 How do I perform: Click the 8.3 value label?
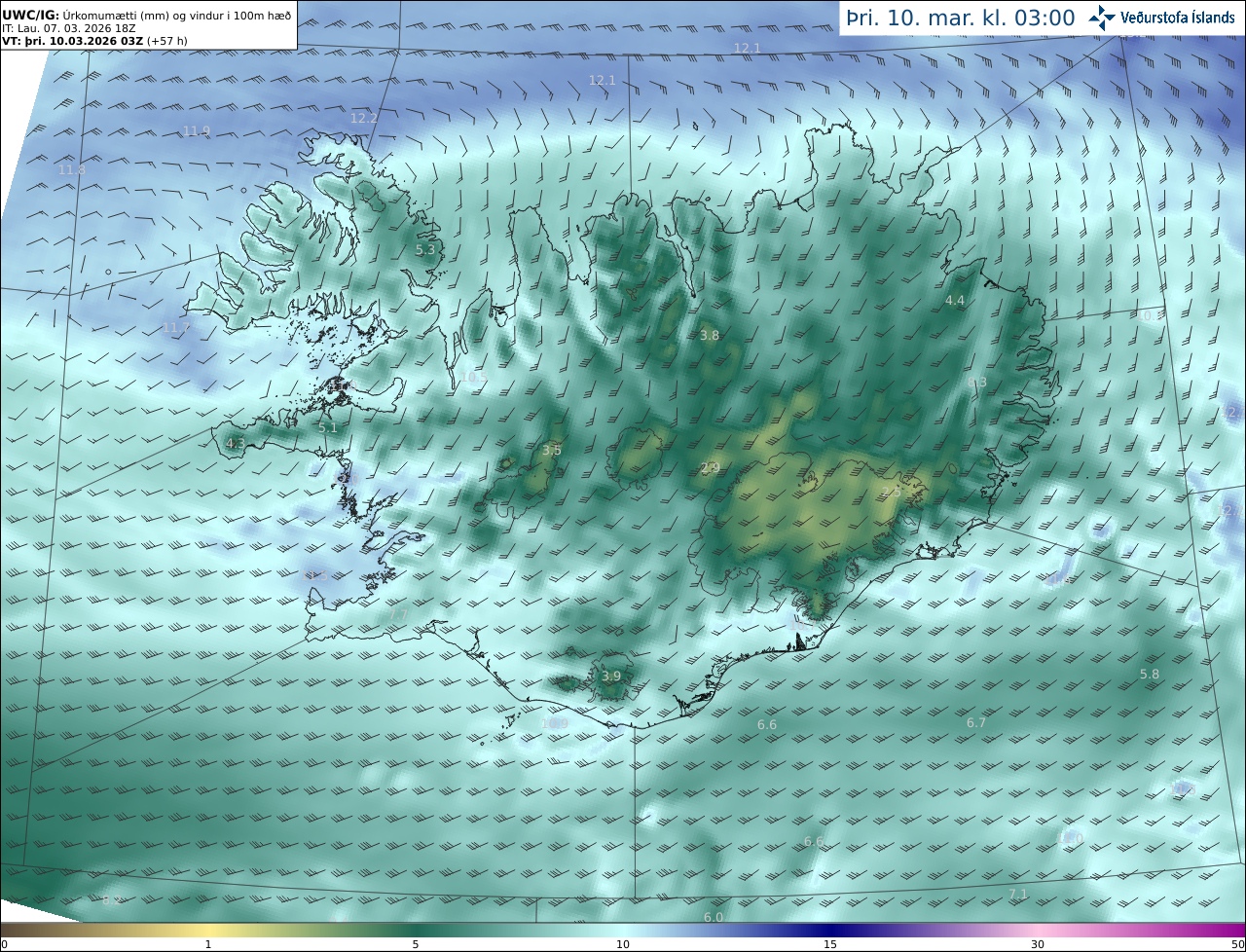978,383
